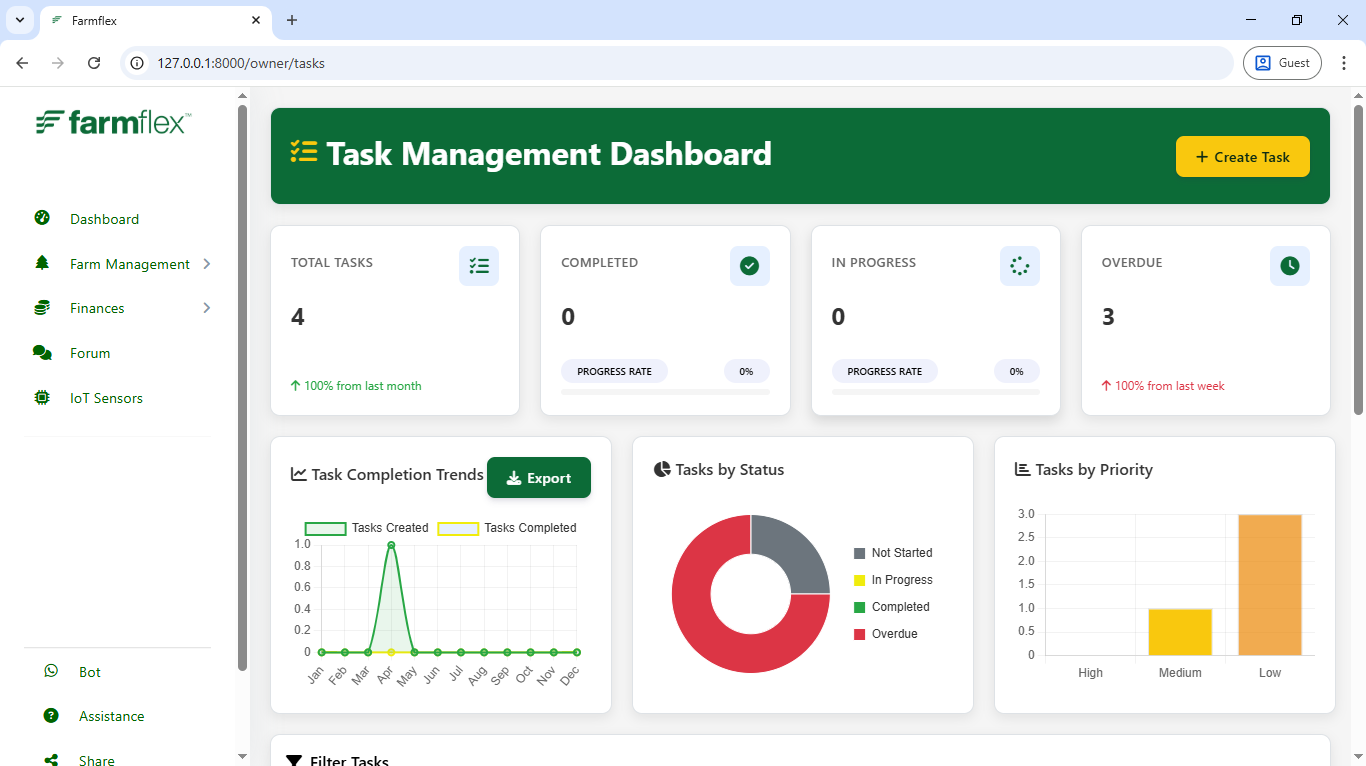Go back using the browser back arrow
Viewport: 1366px width, 766px height.
click(x=22, y=63)
